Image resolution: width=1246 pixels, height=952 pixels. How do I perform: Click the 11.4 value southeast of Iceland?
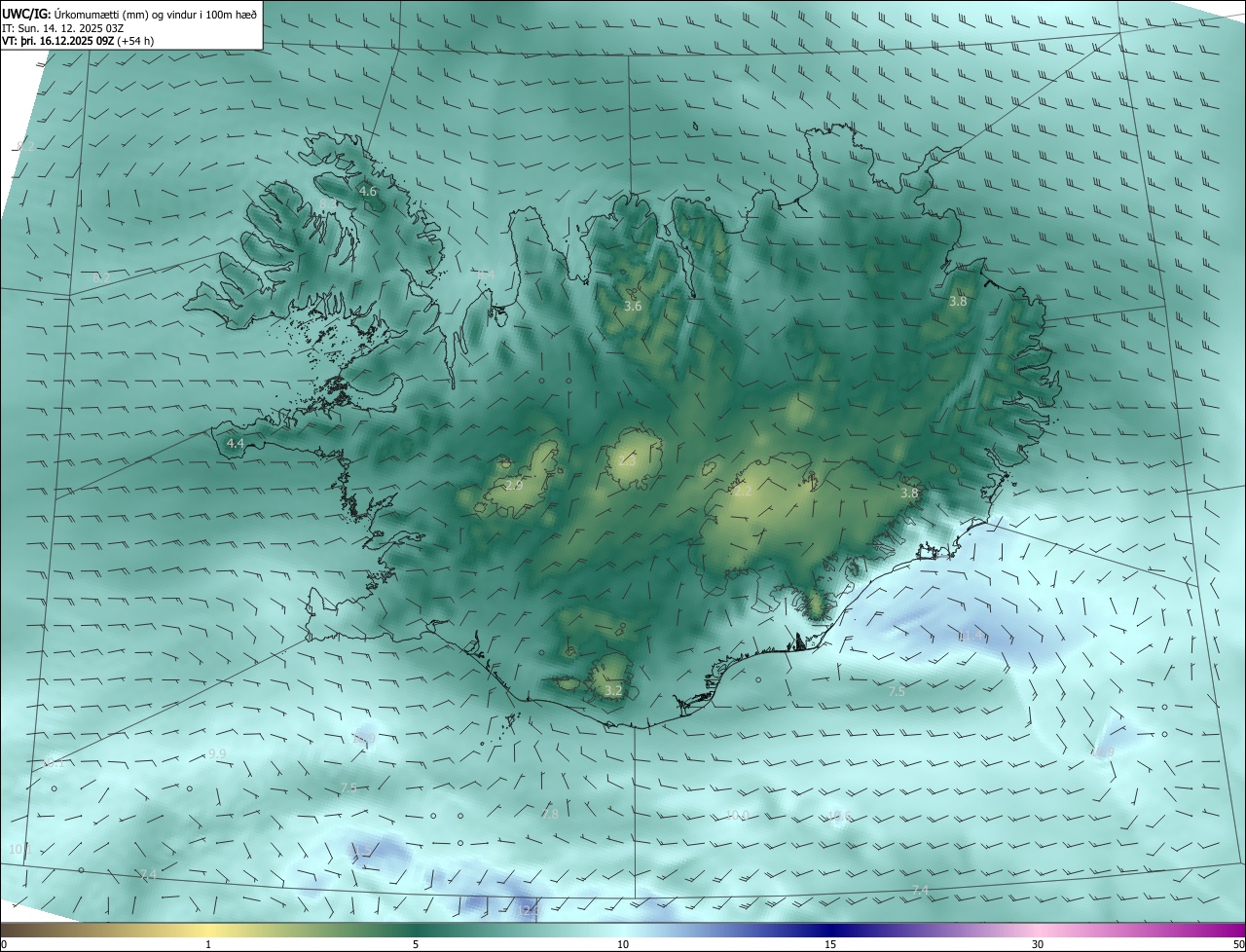coord(971,637)
